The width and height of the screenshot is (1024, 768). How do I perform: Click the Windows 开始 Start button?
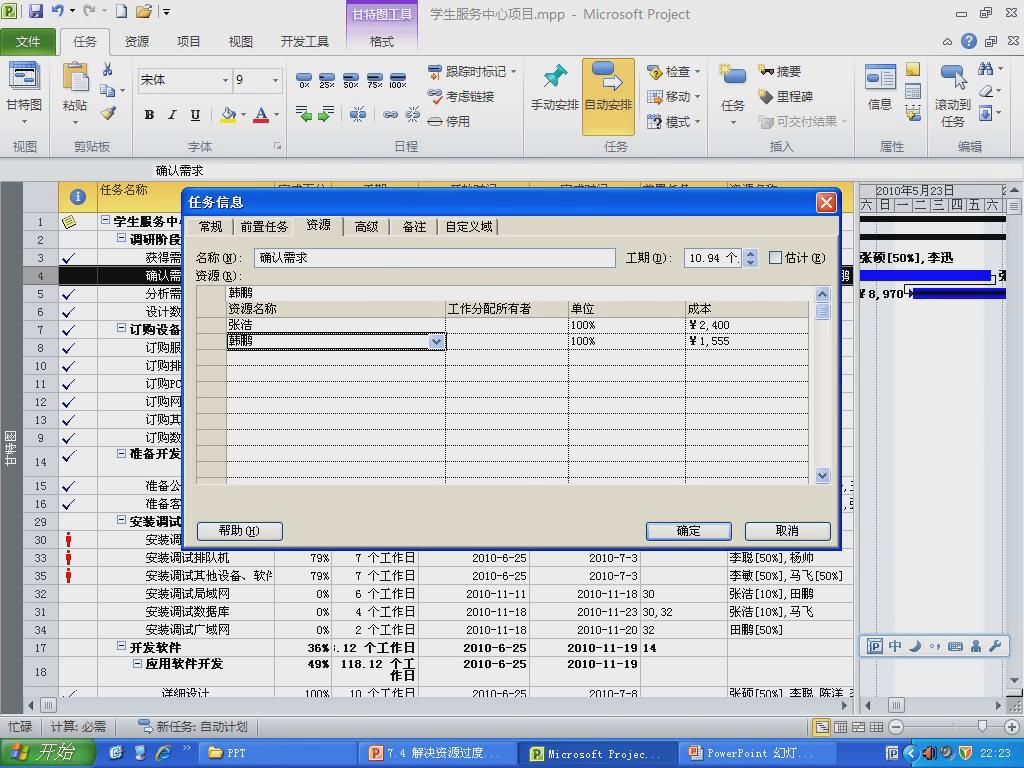[x=47, y=753]
